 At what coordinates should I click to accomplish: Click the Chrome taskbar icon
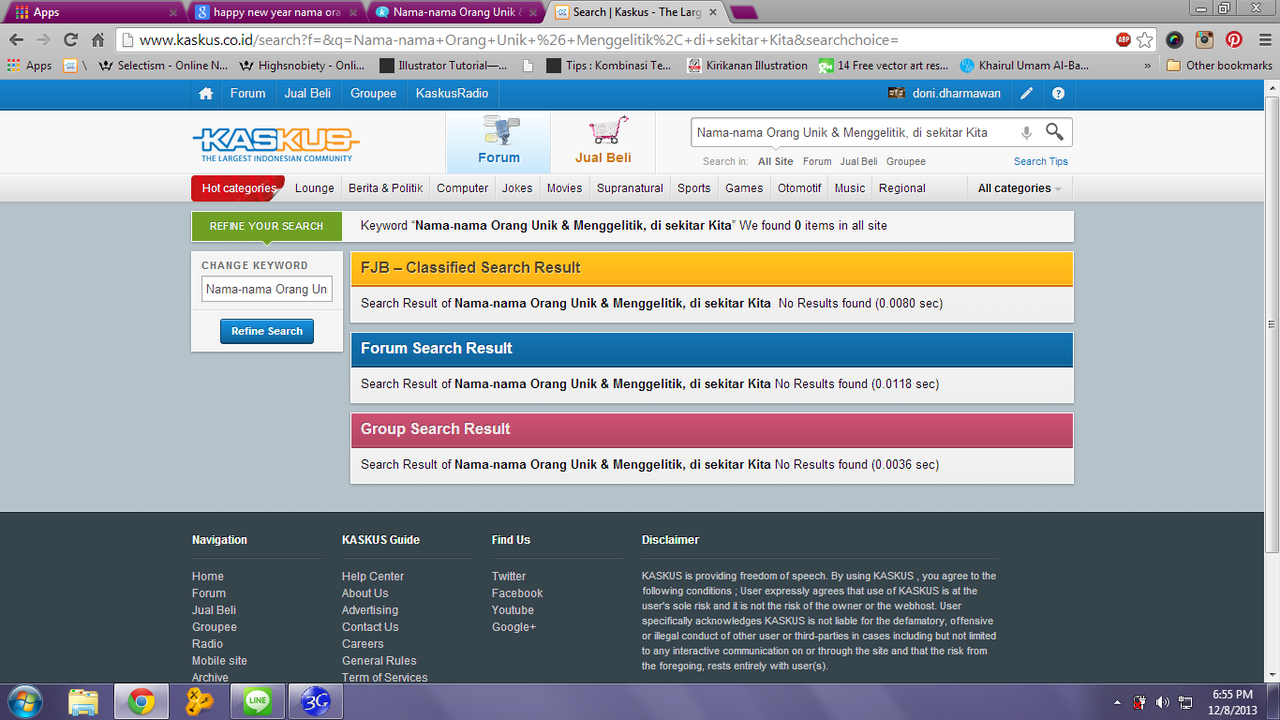click(141, 701)
